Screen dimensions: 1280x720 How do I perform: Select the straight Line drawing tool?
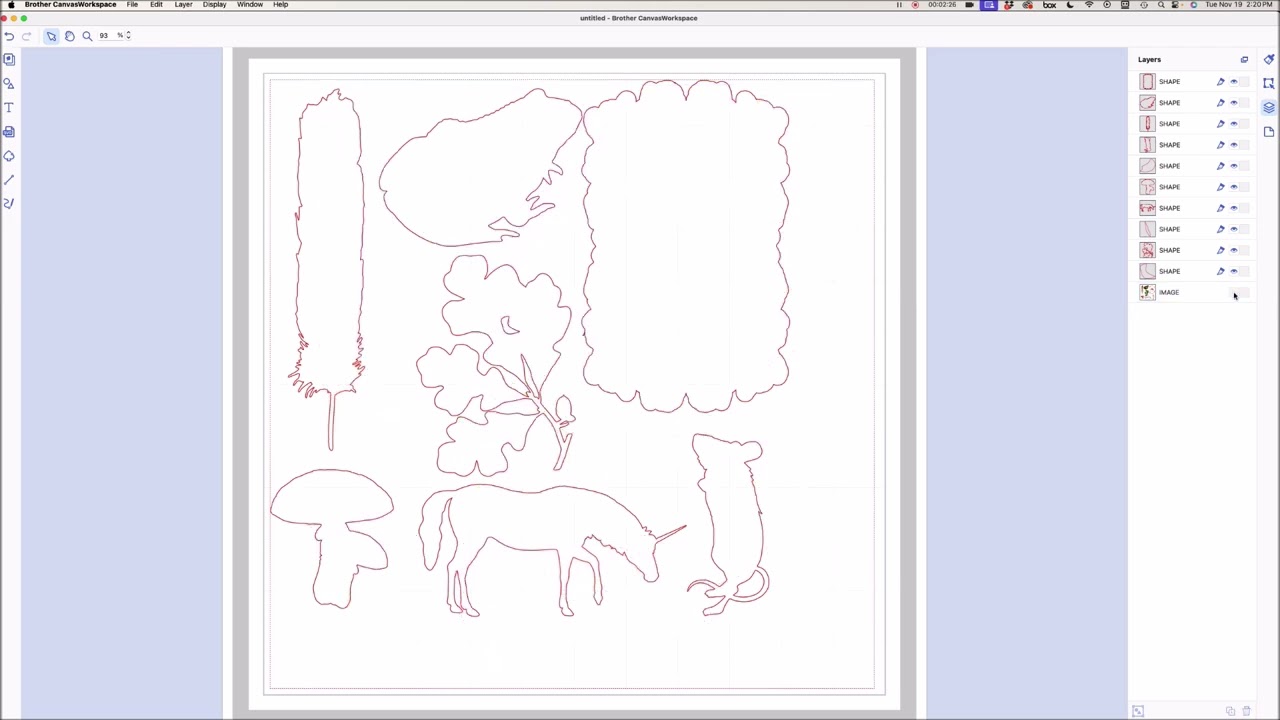9,180
